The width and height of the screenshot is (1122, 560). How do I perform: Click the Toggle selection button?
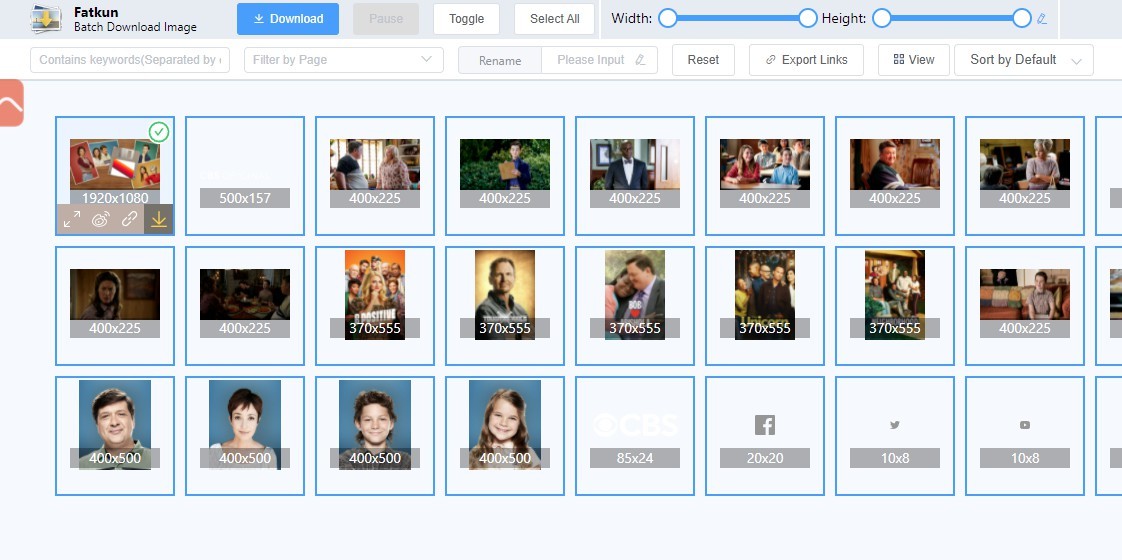click(x=467, y=19)
